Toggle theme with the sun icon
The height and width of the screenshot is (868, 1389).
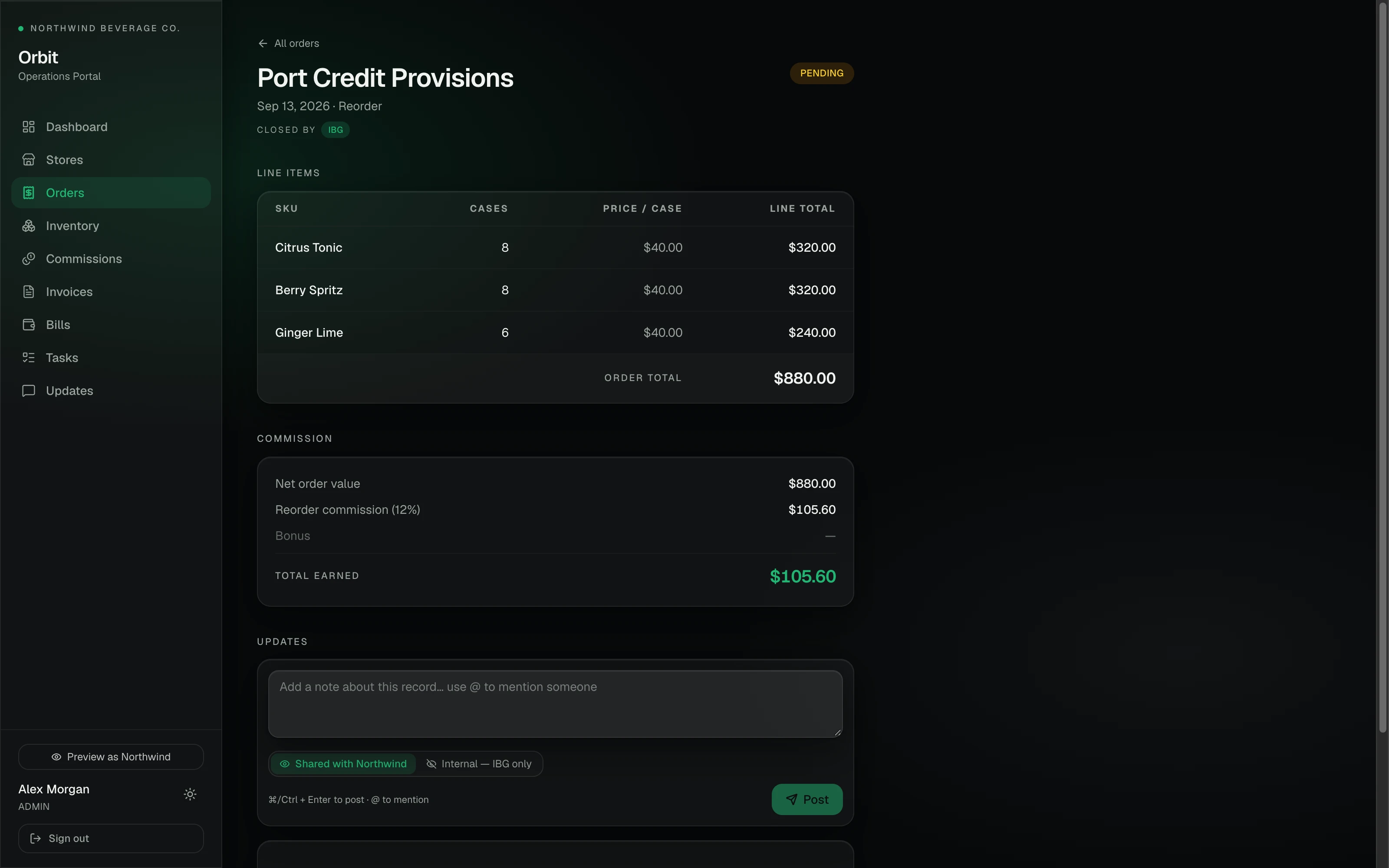(x=190, y=794)
